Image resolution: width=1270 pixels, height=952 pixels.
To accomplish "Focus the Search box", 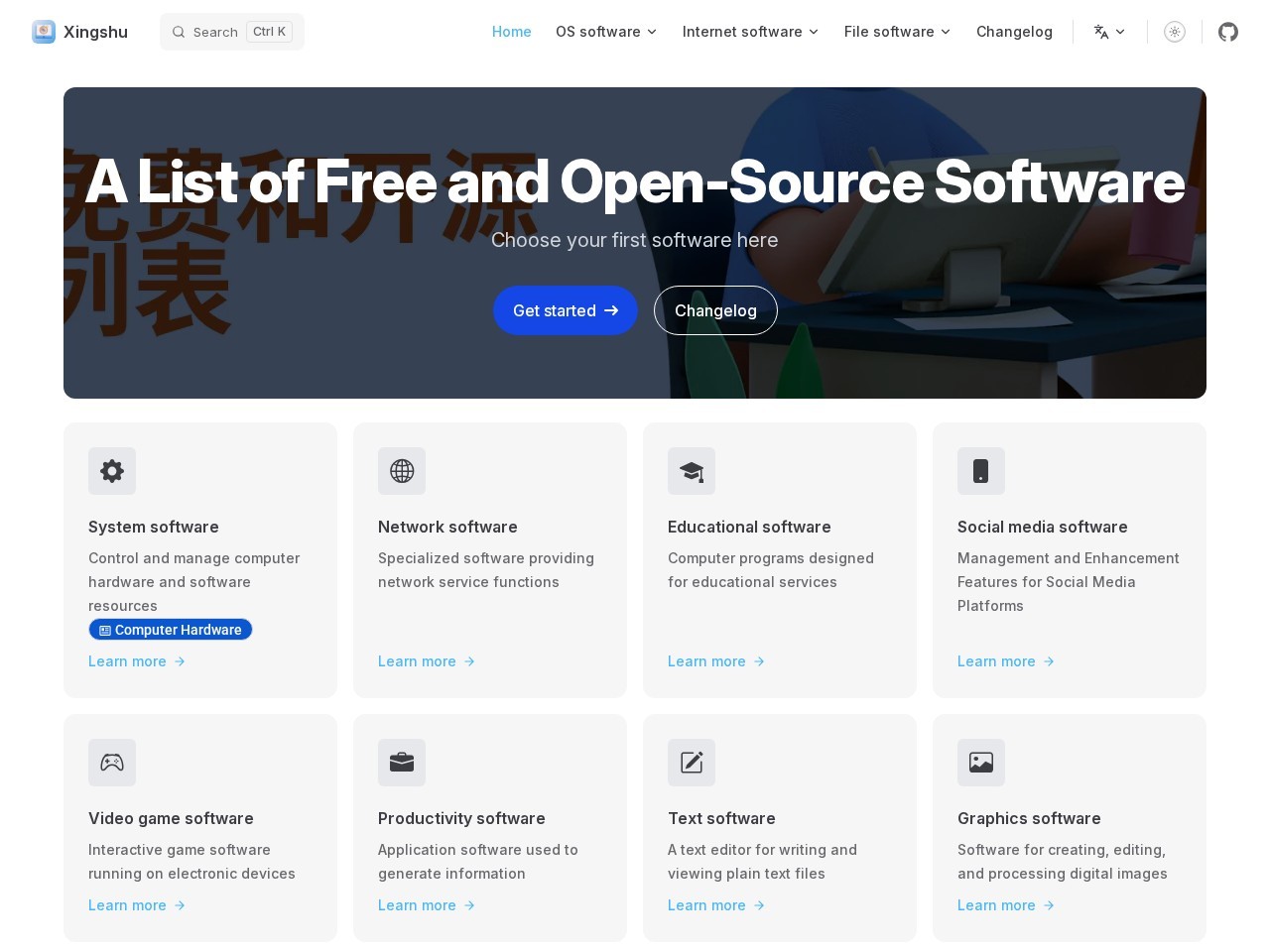I will click(x=232, y=32).
